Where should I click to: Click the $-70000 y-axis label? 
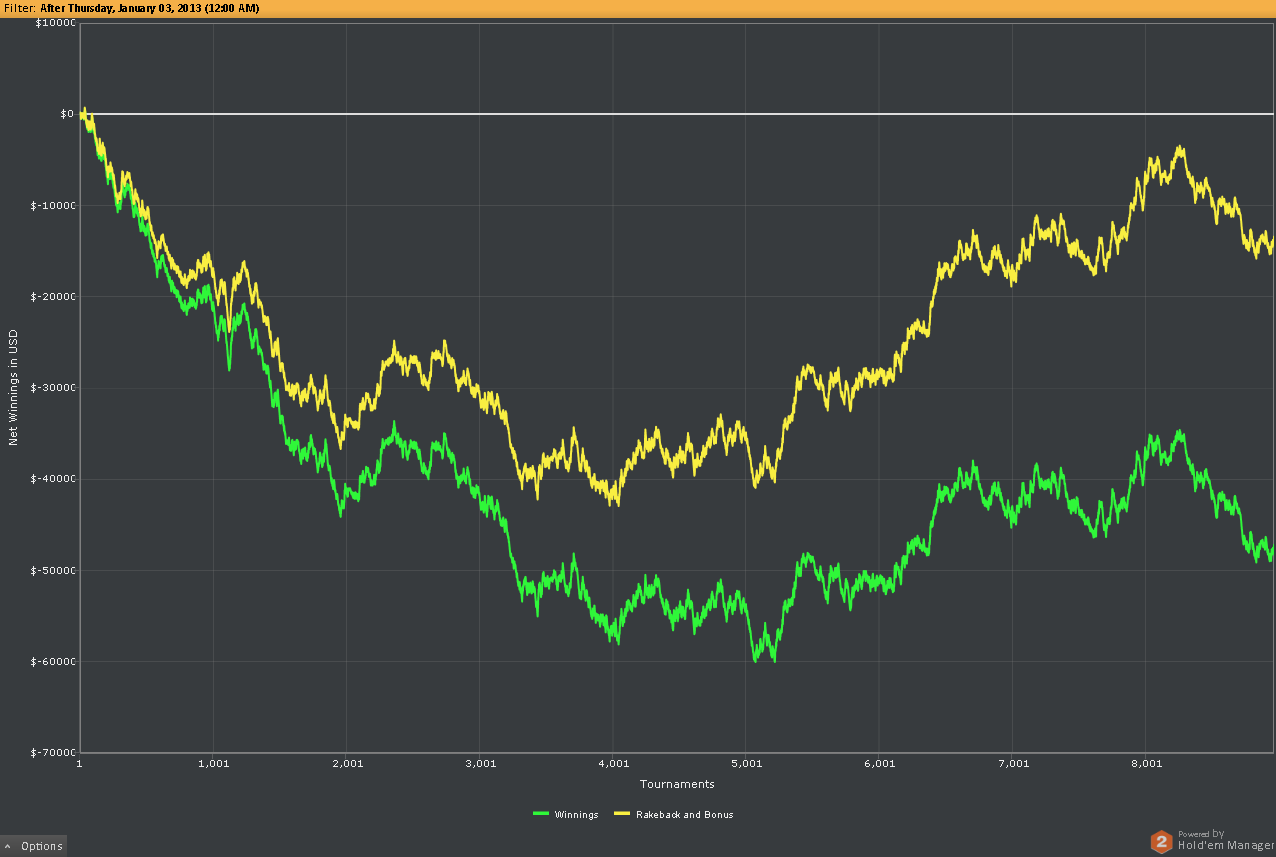pos(54,751)
